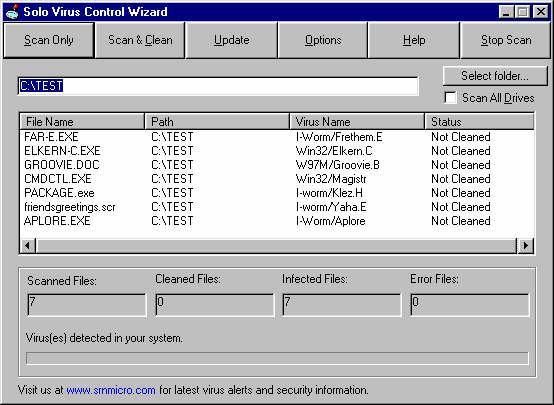Click the list's left scroll arrow

(x=28, y=245)
